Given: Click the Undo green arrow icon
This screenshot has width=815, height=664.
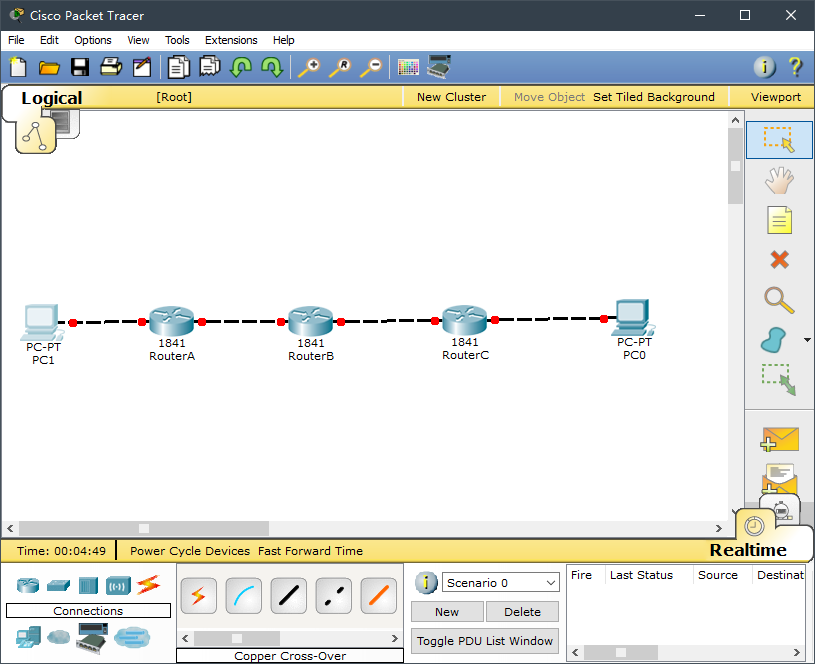Looking at the screenshot, I should (x=241, y=67).
